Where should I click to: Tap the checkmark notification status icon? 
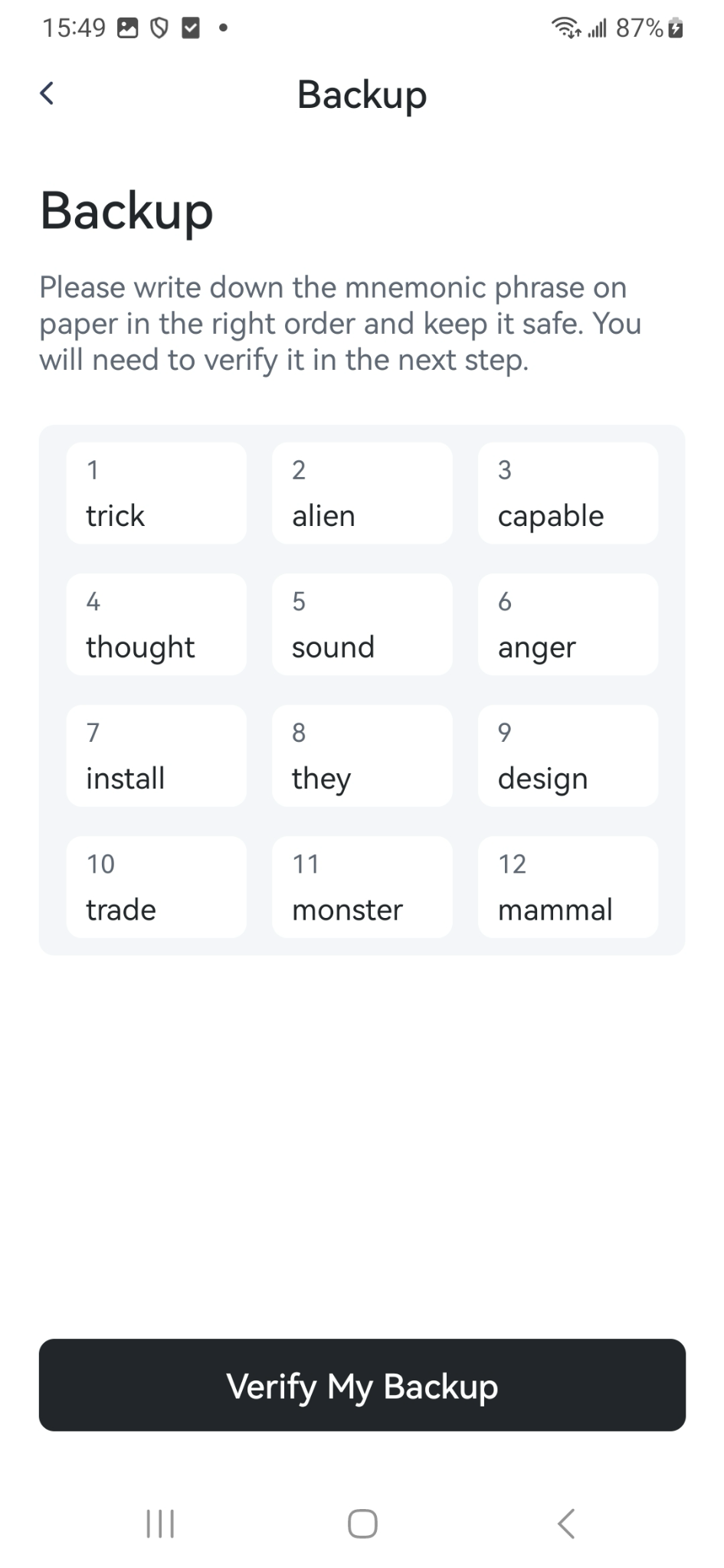click(190, 29)
